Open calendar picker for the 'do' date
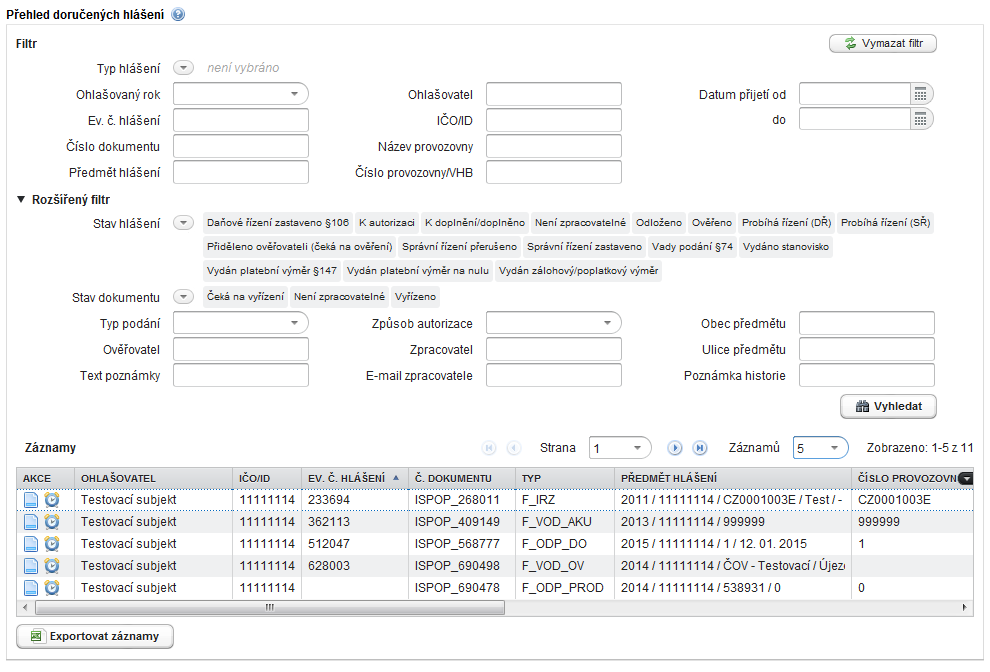 pyautogui.click(x=921, y=119)
